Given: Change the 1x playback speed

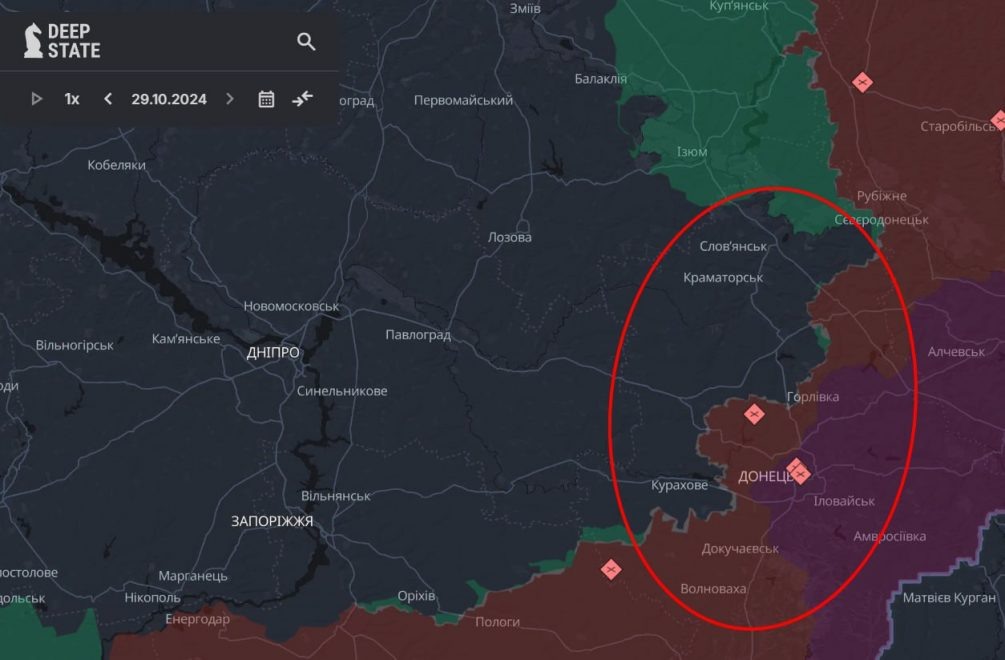Looking at the screenshot, I should (71, 99).
